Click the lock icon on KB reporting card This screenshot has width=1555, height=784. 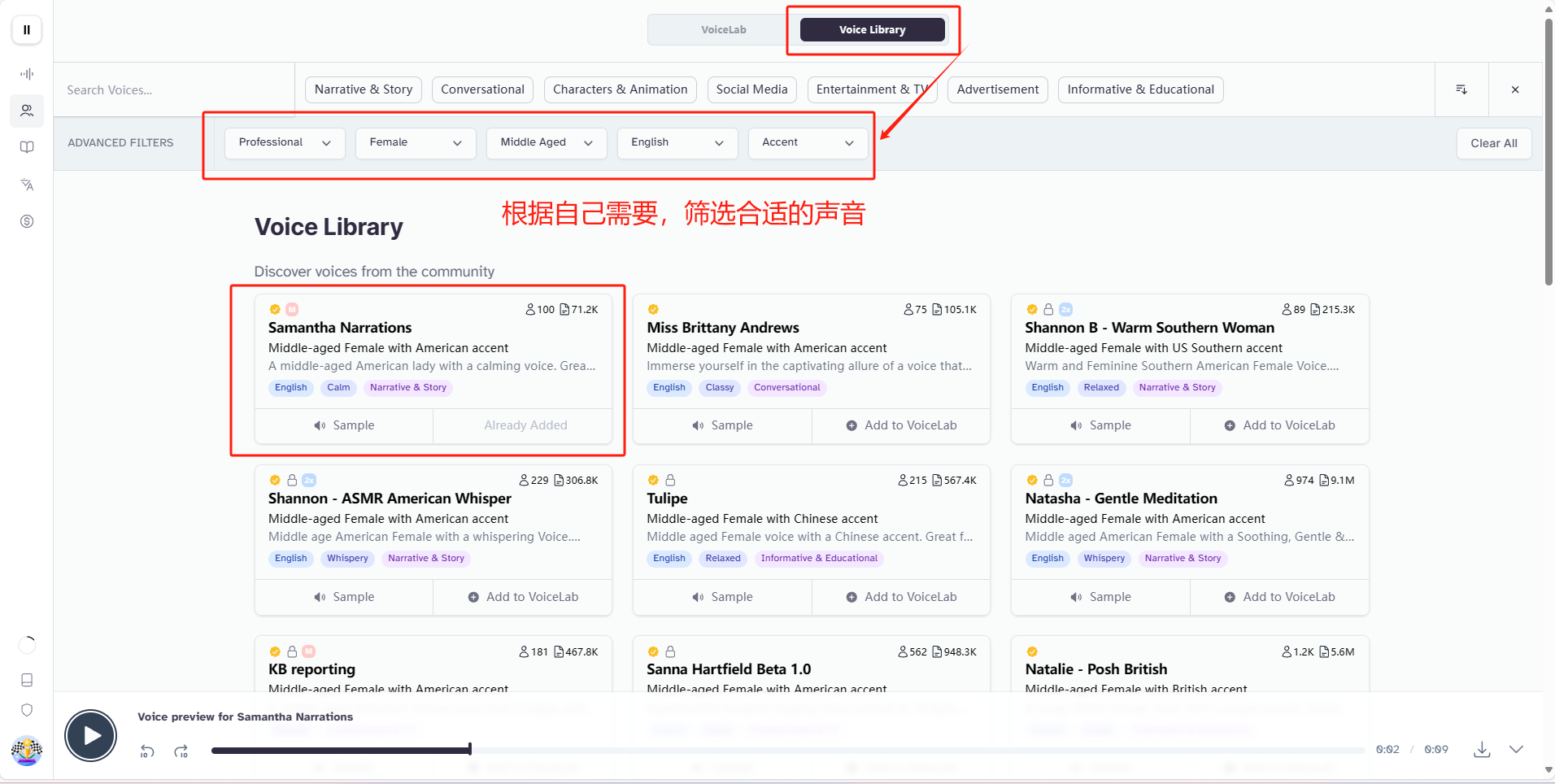[292, 651]
